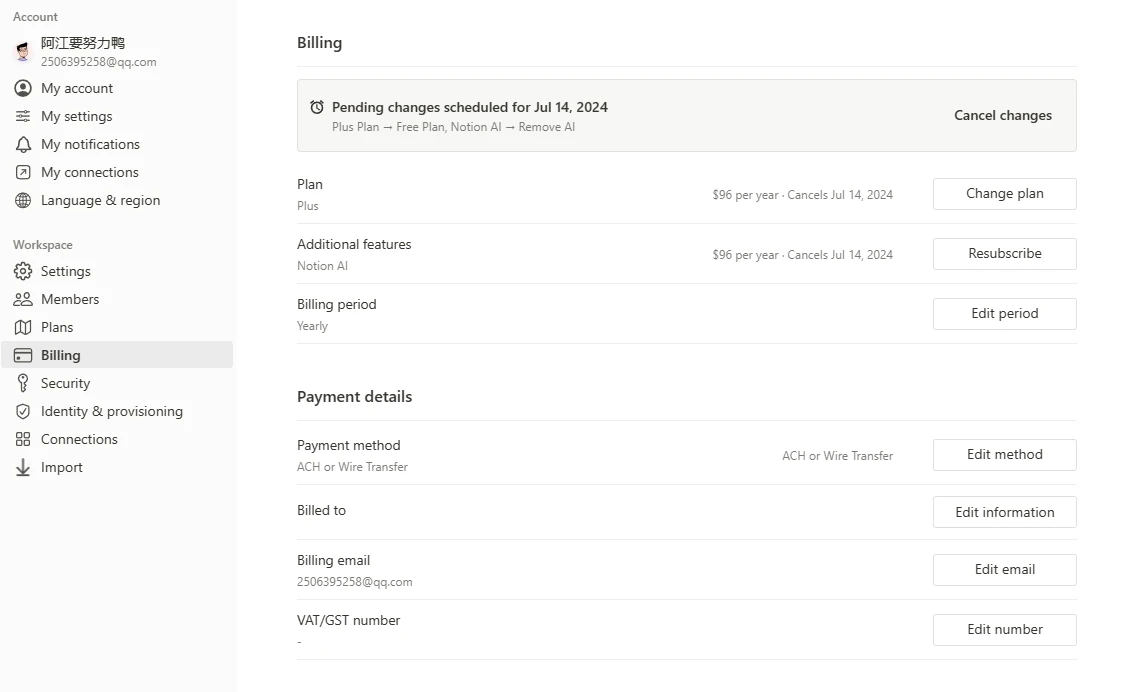The height and width of the screenshot is (692, 1125).
Task: Click the Security key icon
Action: (23, 383)
